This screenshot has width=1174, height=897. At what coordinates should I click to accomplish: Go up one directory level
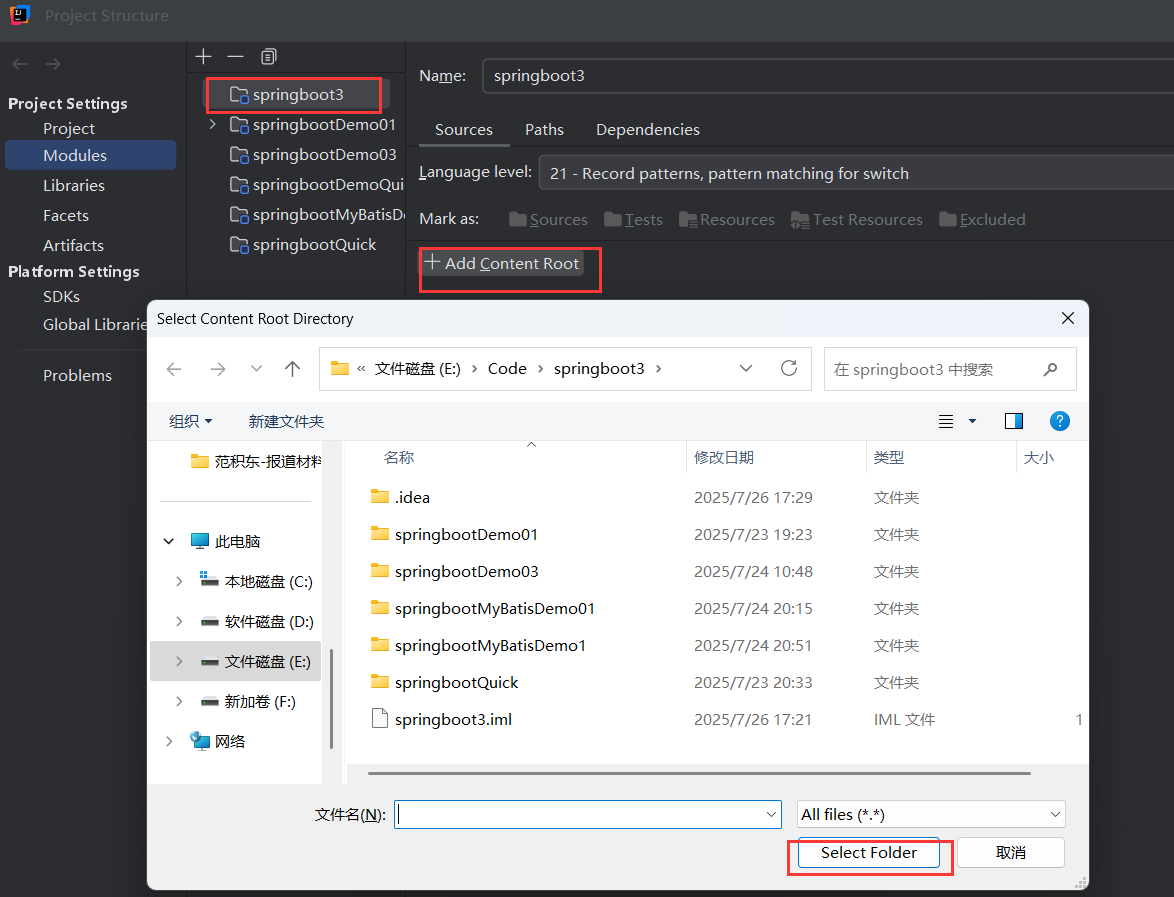click(x=293, y=369)
